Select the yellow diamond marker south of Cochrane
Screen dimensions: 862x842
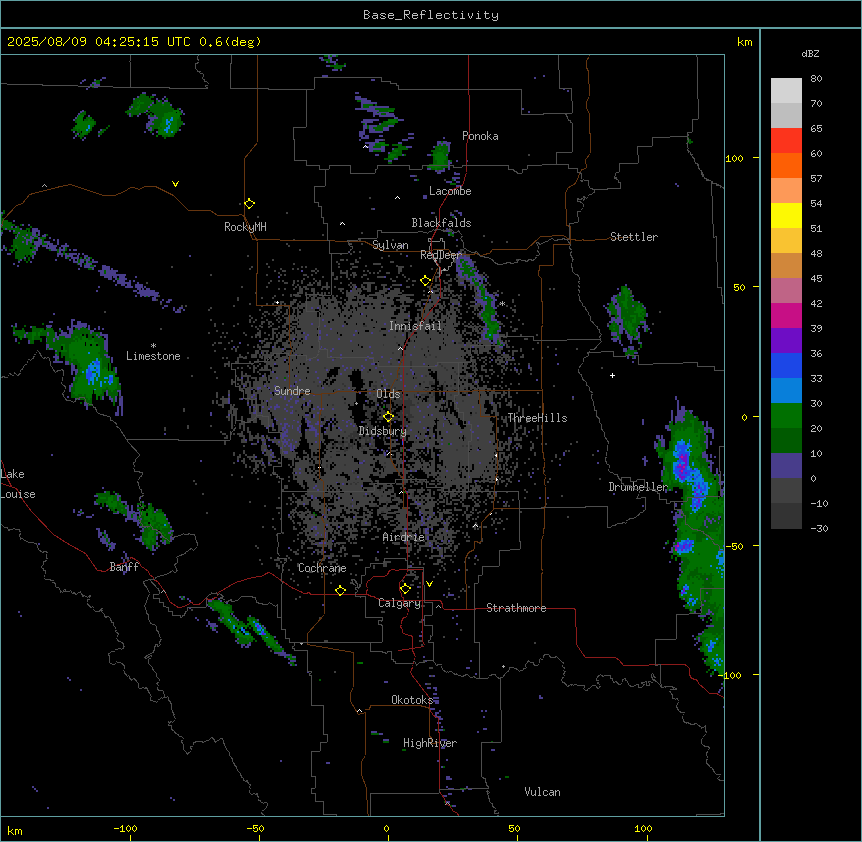(340, 590)
